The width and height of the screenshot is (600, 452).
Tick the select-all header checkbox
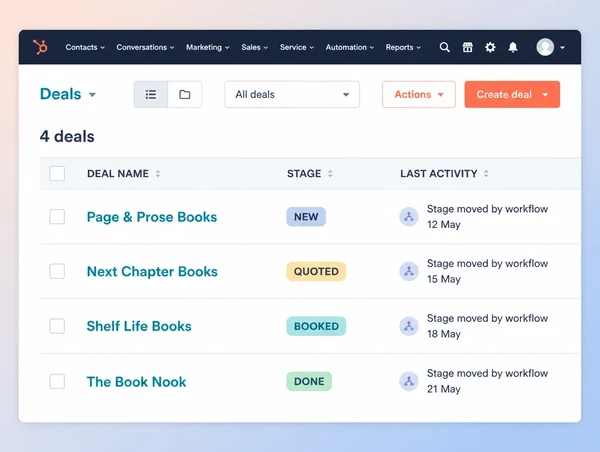click(57, 174)
